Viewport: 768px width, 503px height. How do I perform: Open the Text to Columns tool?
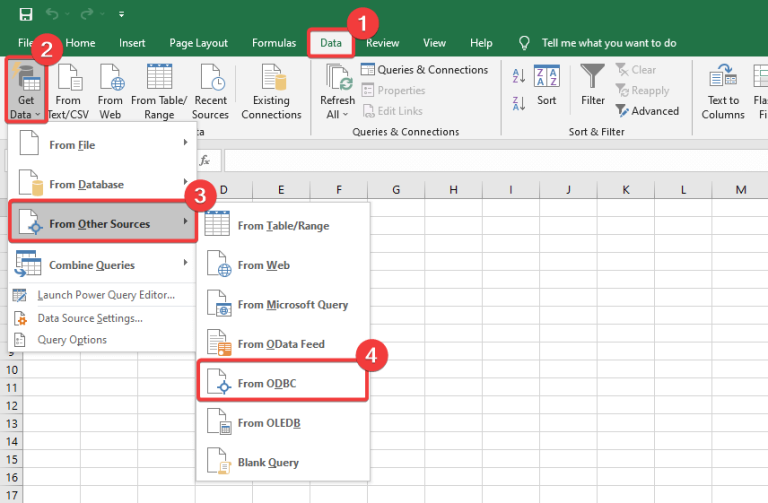coord(723,79)
